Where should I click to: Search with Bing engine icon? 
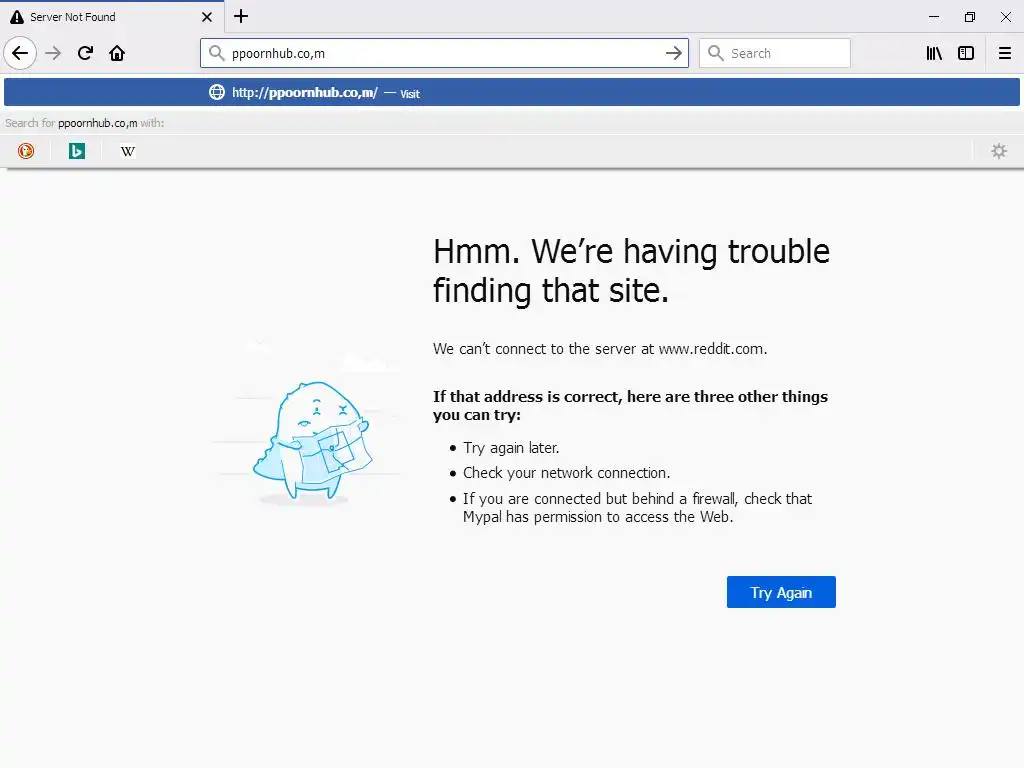77,151
